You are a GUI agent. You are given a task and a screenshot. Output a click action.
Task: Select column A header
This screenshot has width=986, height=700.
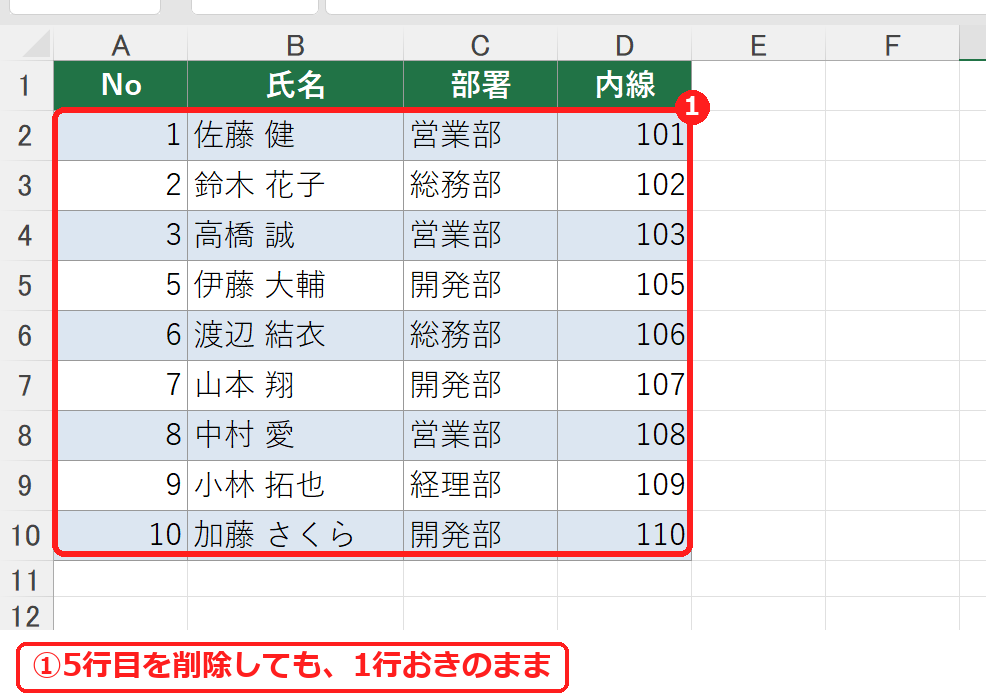[121, 45]
